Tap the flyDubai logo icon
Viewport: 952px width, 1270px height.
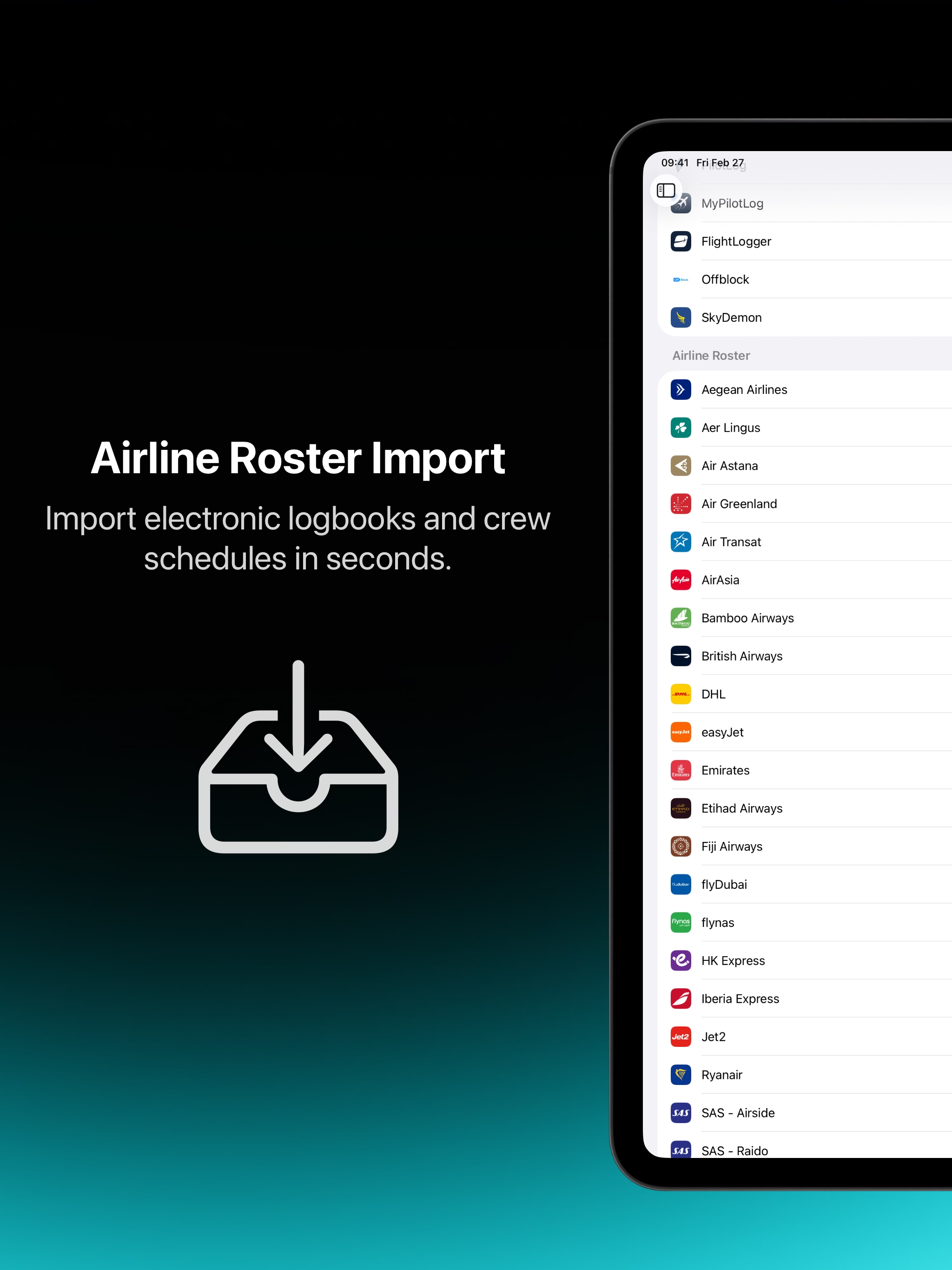(x=681, y=885)
